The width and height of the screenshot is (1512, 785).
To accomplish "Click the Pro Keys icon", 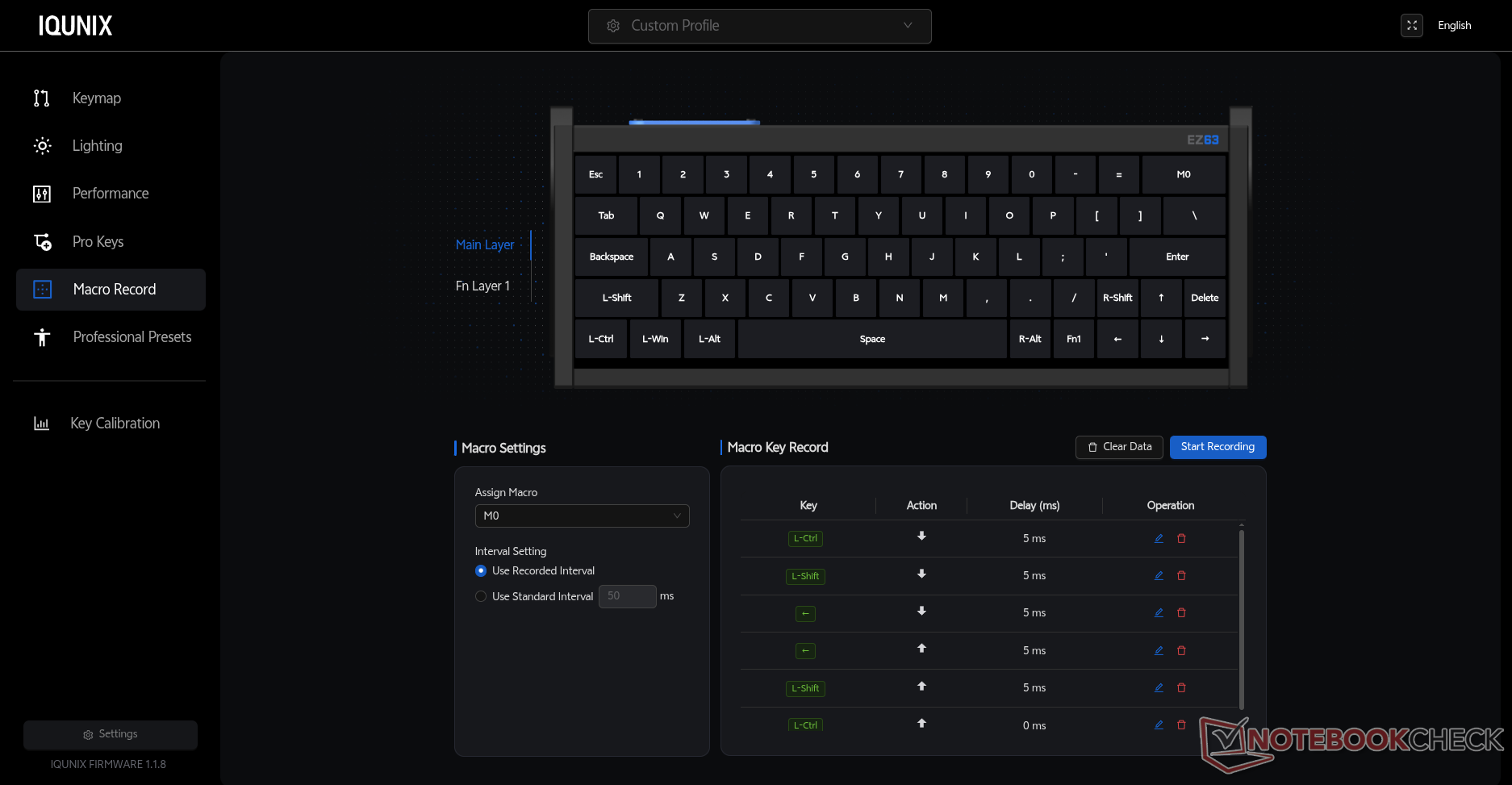I will [x=43, y=242].
